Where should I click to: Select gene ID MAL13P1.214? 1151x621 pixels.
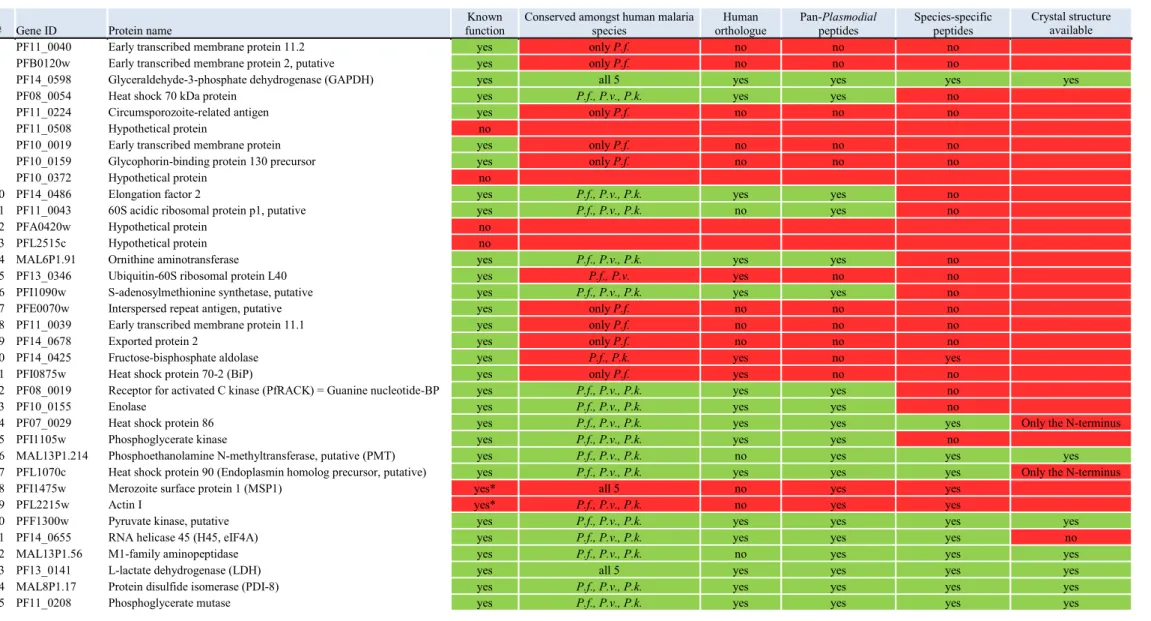pos(52,456)
